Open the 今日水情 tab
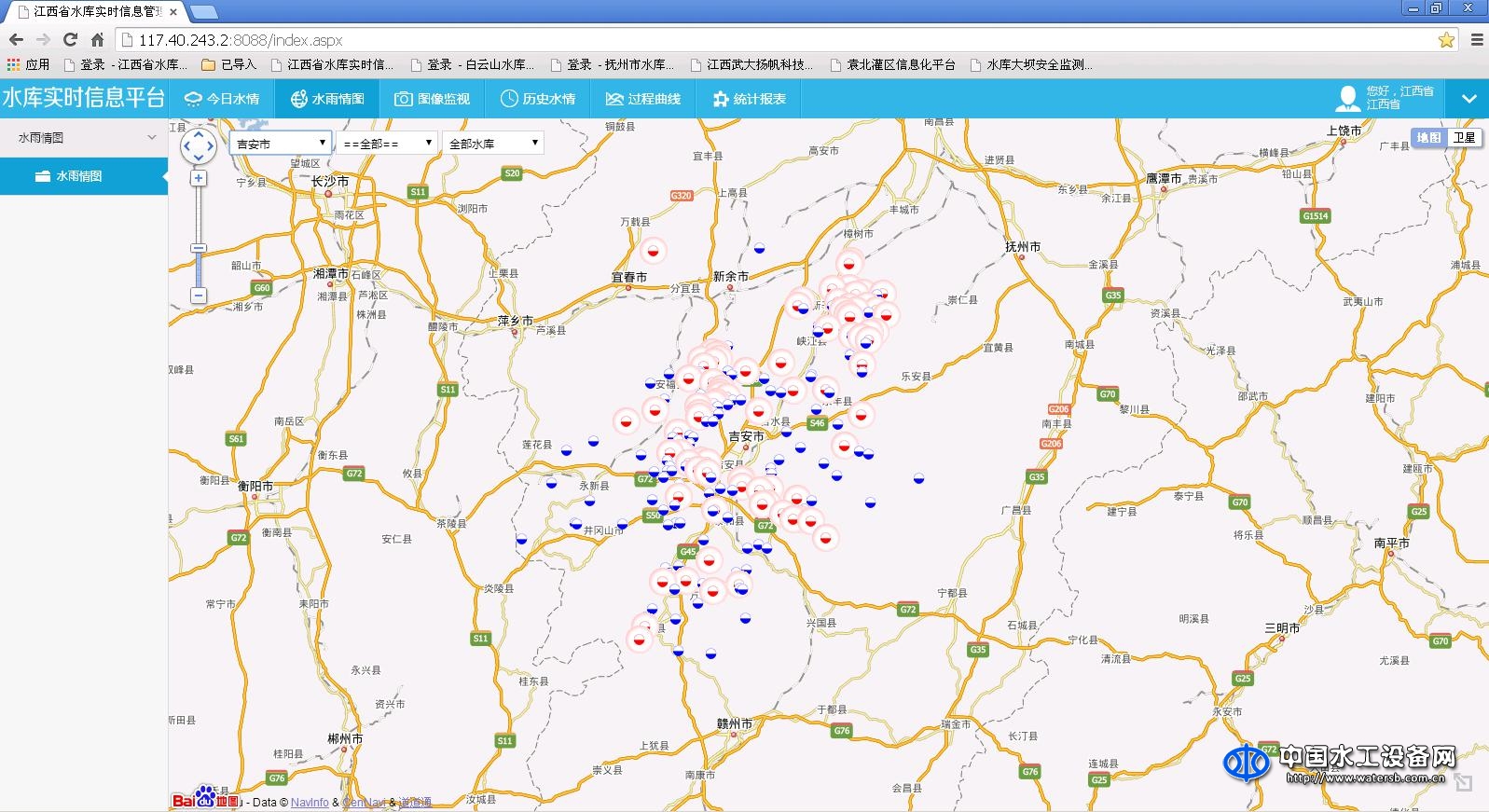This screenshot has width=1489, height=812. pos(222,99)
